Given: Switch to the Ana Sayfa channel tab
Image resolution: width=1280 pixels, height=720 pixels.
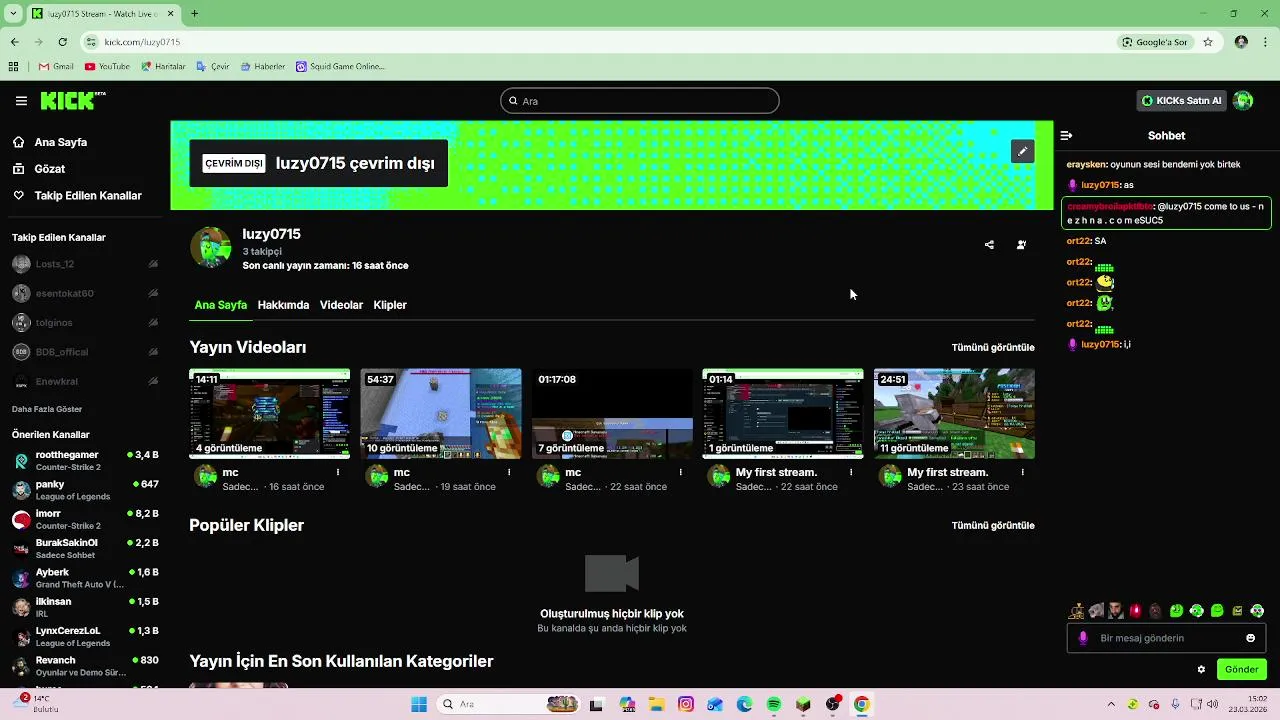Looking at the screenshot, I should 220,305.
